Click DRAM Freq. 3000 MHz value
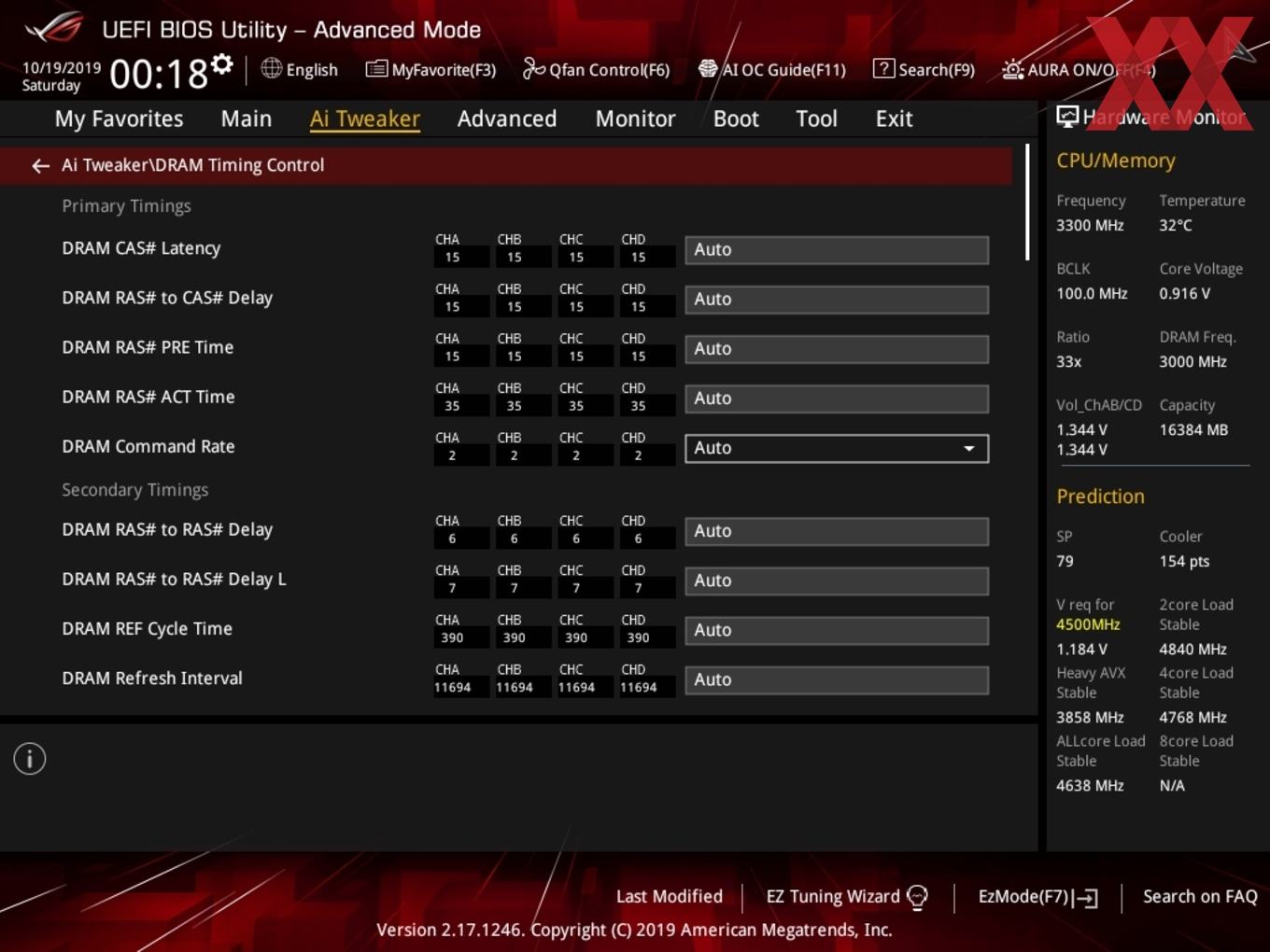 click(1192, 361)
